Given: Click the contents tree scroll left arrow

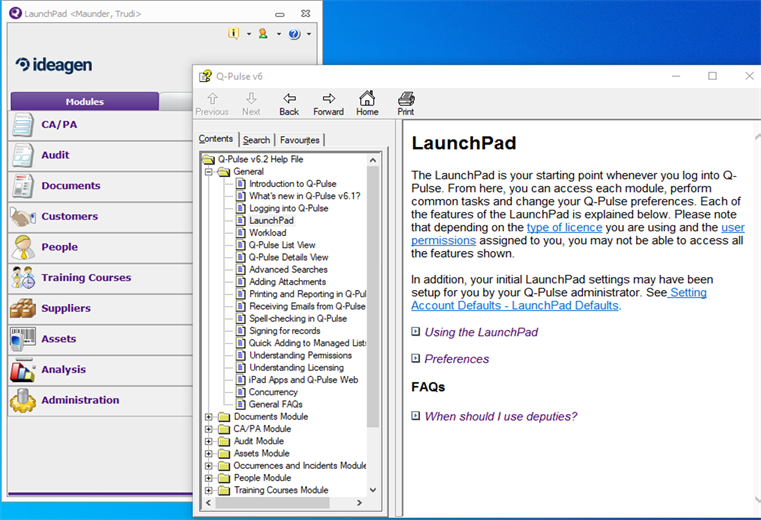Looking at the screenshot, I should [209, 503].
